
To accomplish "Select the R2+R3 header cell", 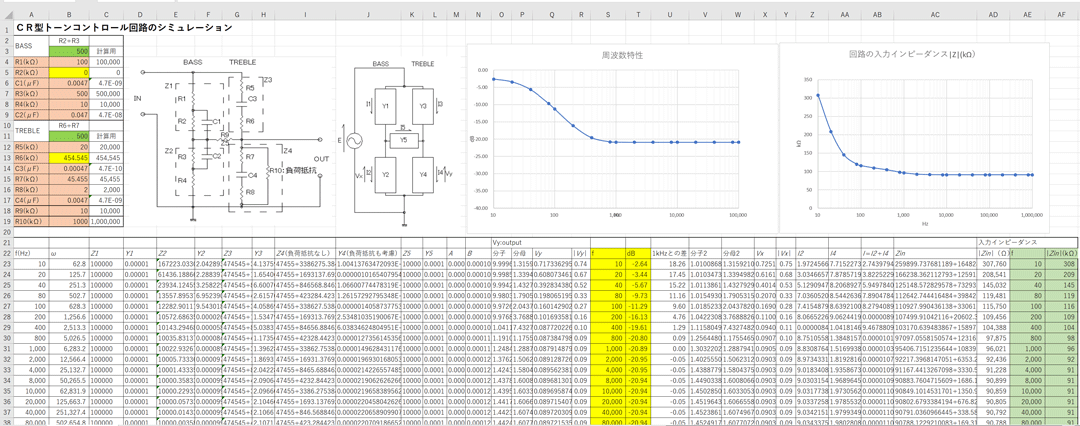I will click(70, 41).
